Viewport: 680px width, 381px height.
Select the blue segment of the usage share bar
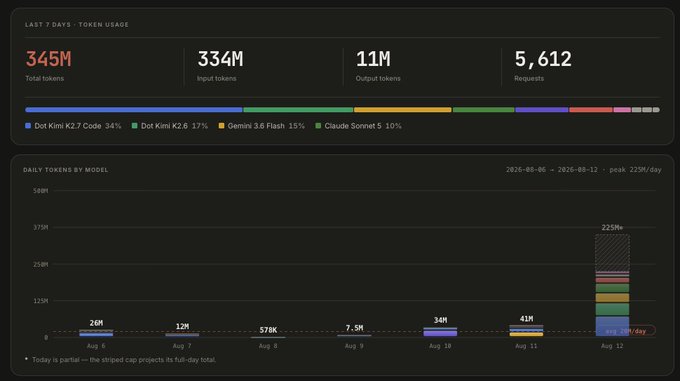134,110
